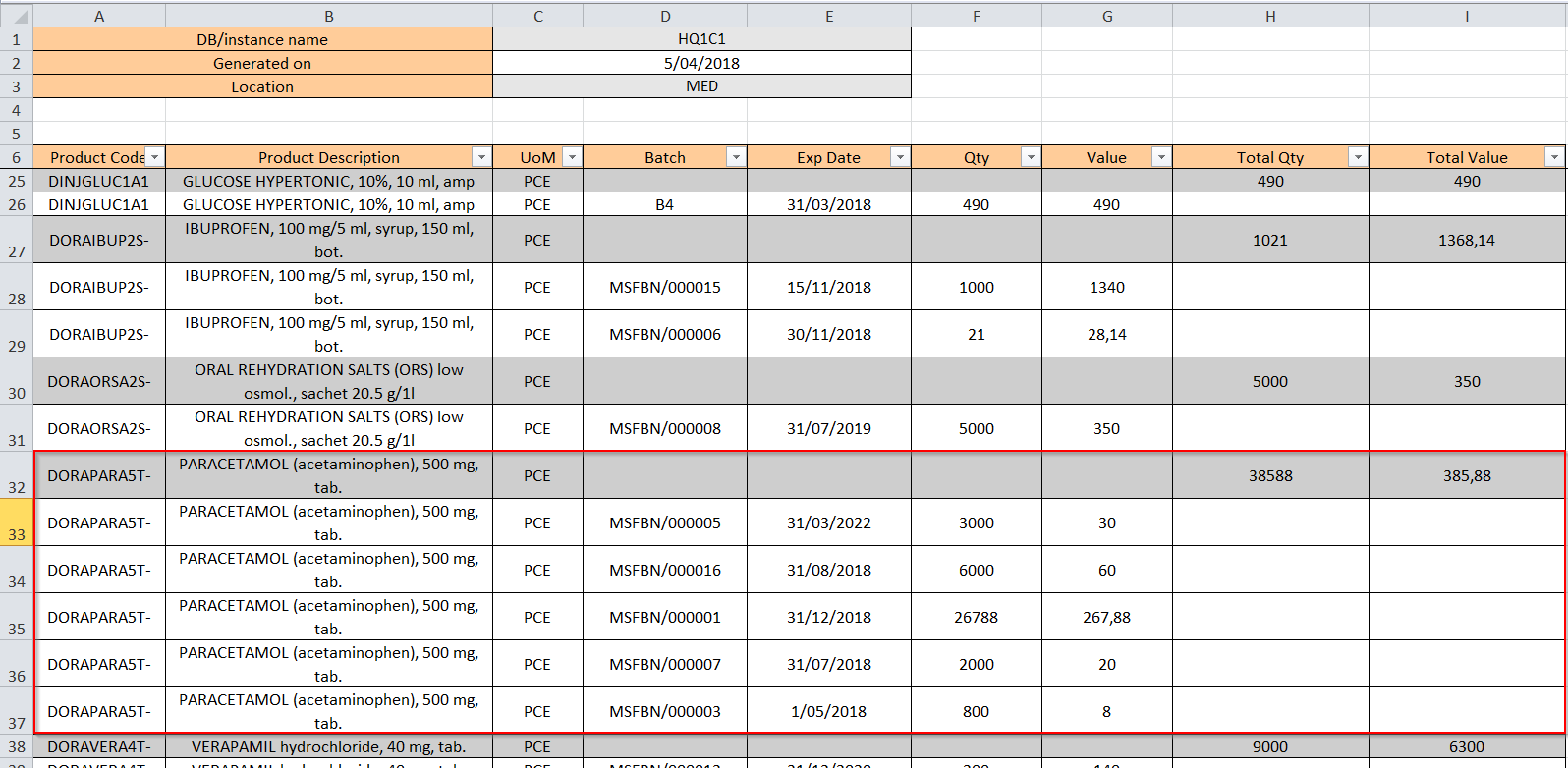Click the batch cell MSFBN/000016
The height and width of the screenshot is (768, 1568).
point(665,570)
